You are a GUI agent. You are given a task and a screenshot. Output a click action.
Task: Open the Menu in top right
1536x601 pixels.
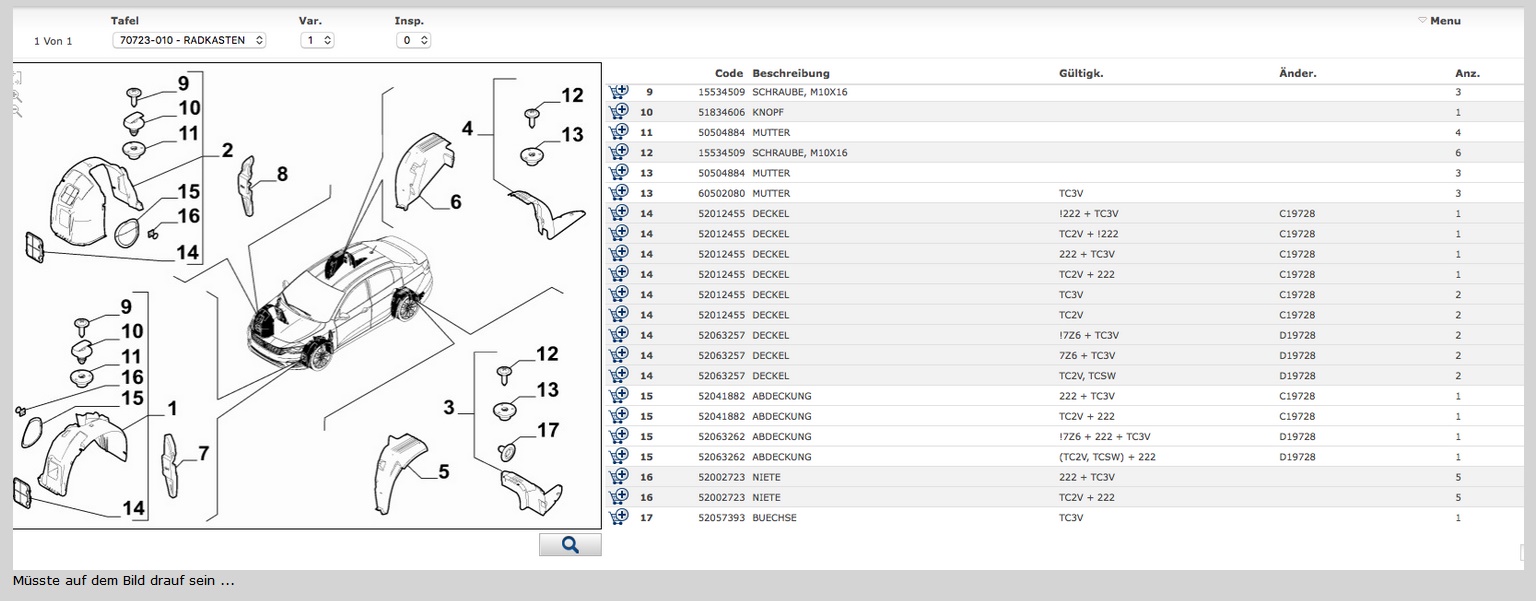pos(1439,21)
